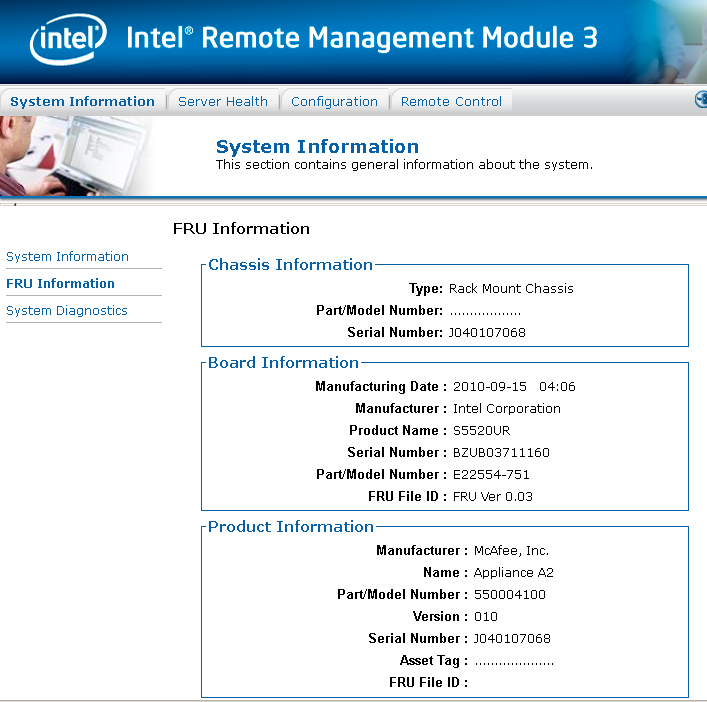The width and height of the screenshot is (707, 702).
Task: Click the version value 010
Action: 486,617
